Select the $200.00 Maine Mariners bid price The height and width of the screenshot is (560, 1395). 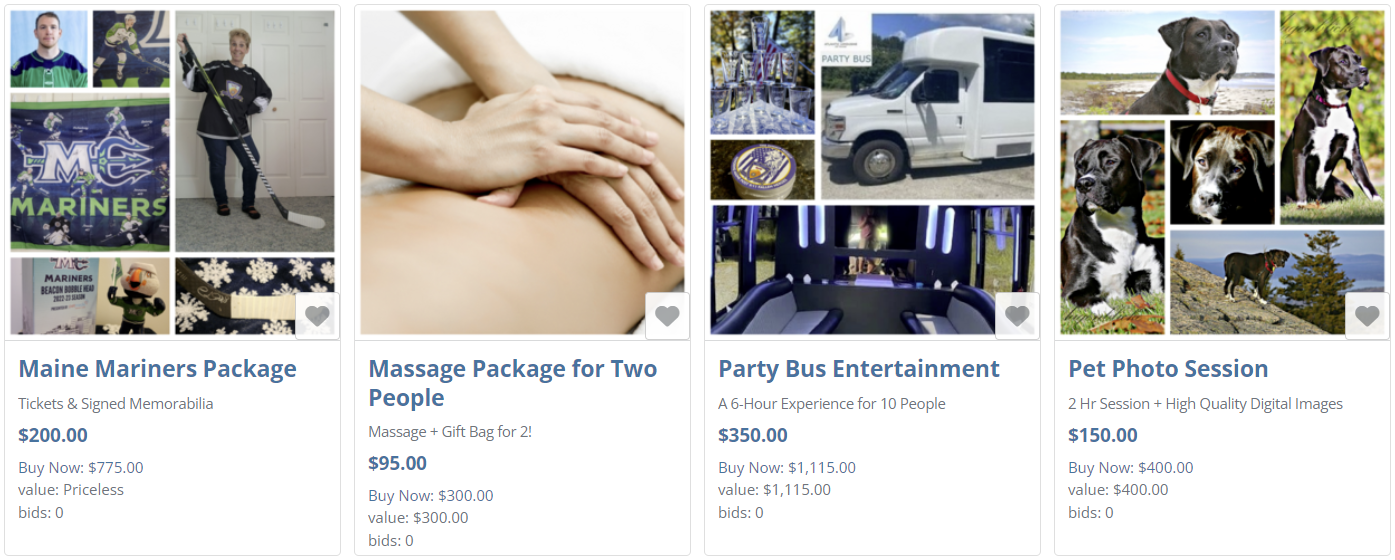click(x=53, y=435)
